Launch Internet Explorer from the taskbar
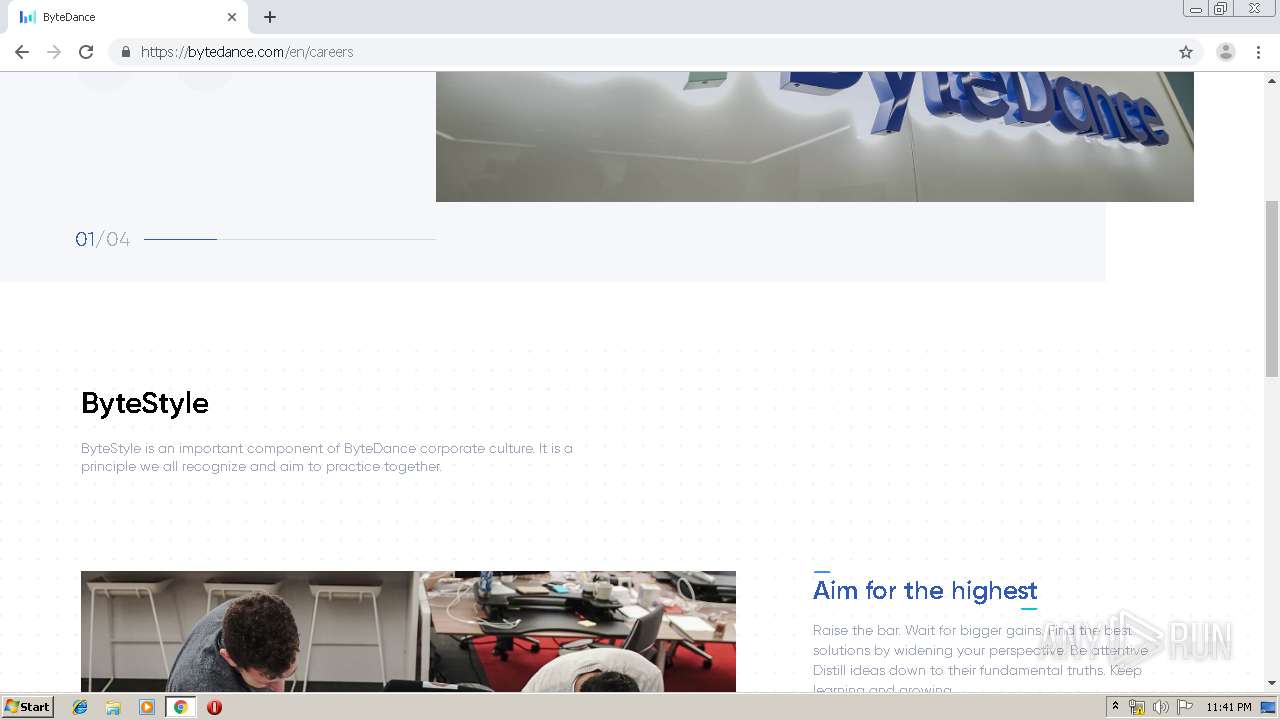The image size is (1280, 720). pos(80,707)
